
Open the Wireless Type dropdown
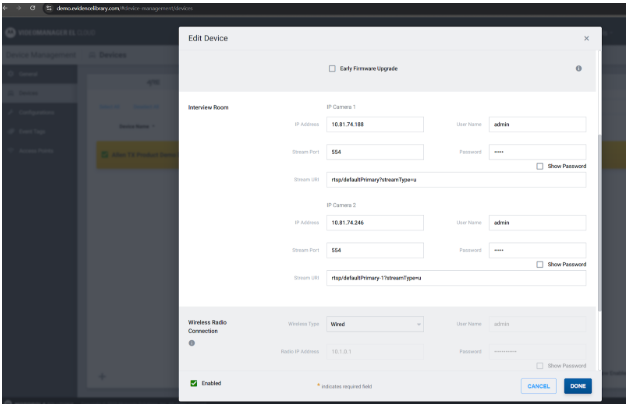tap(375, 324)
